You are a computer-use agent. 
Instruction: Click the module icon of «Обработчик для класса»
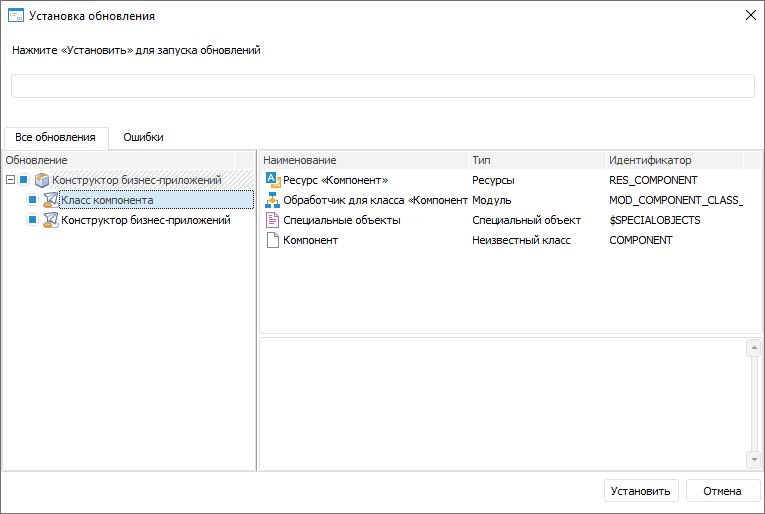pos(273,200)
